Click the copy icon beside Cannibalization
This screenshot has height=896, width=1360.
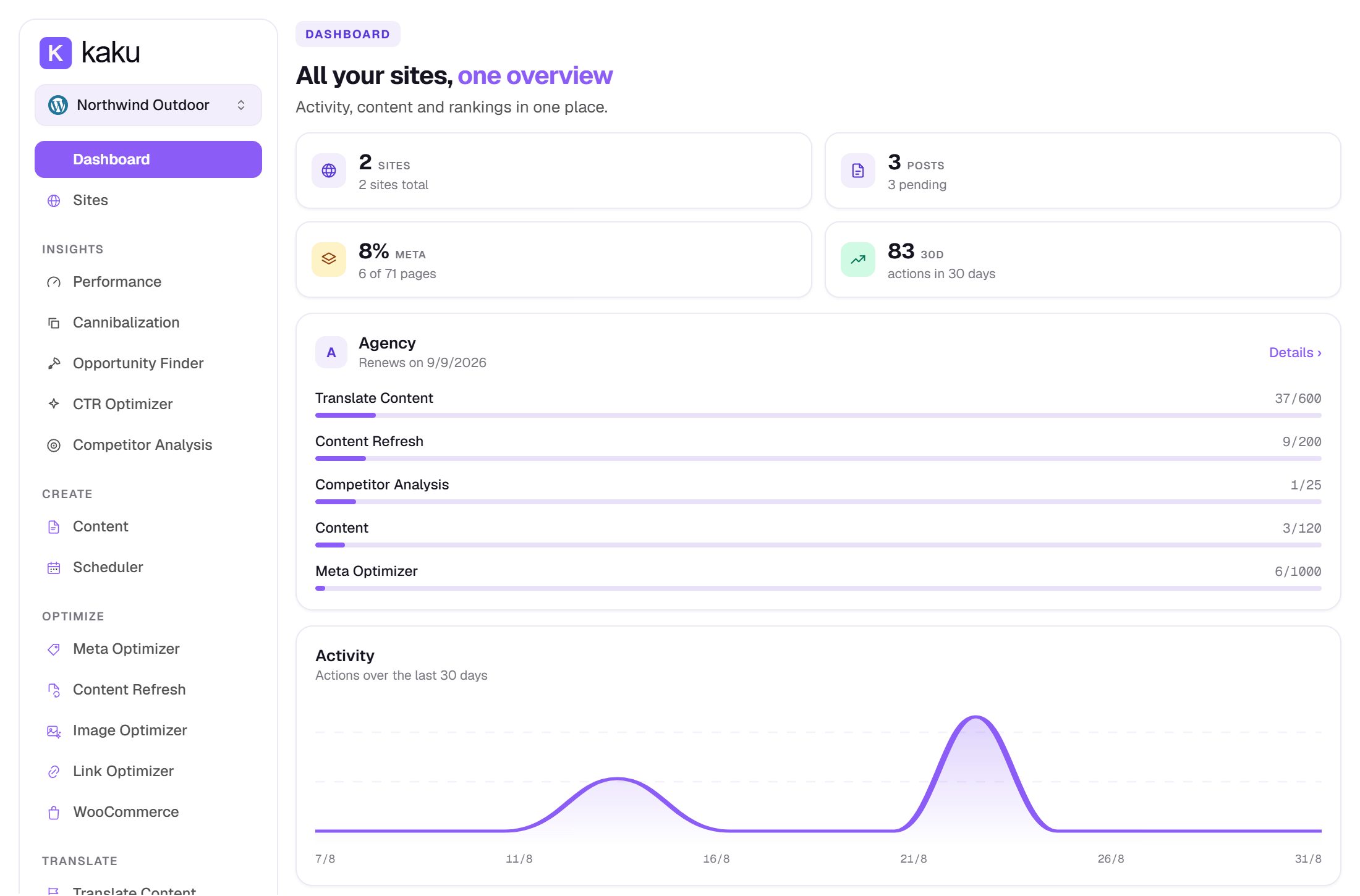click(x=54, y=323)
